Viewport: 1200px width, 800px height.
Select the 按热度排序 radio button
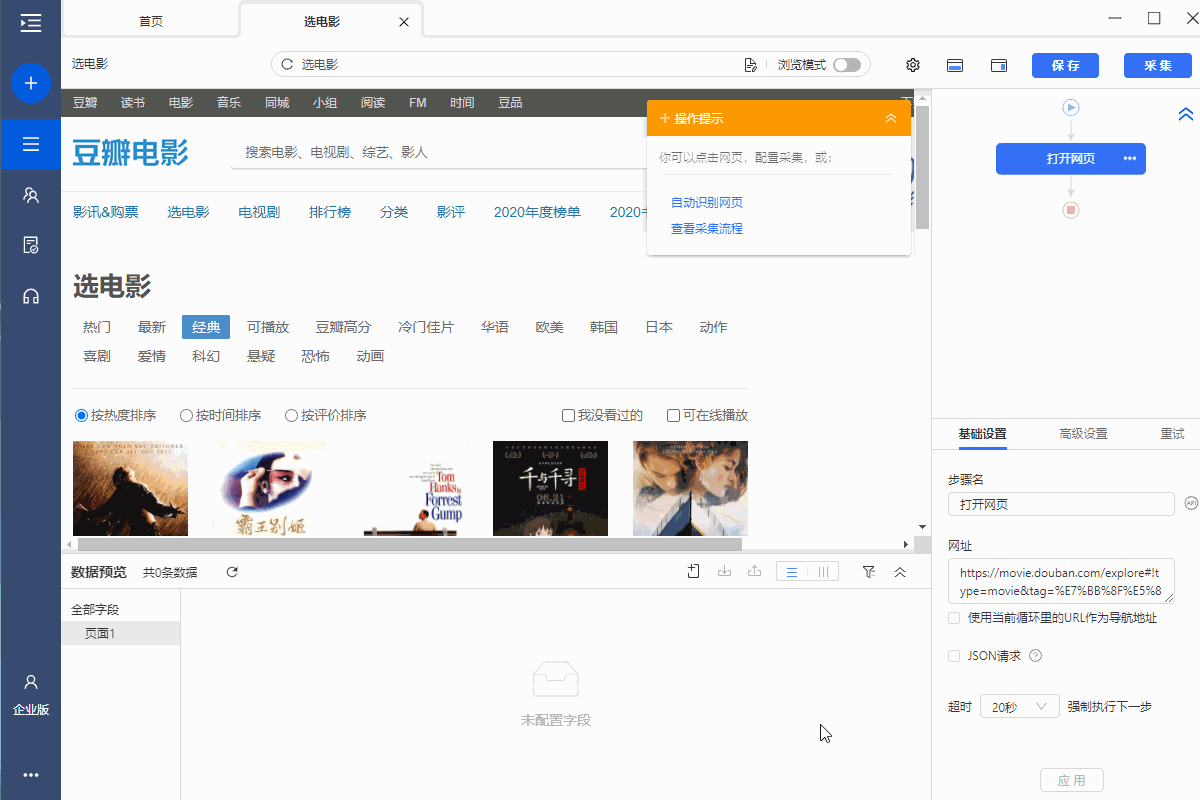point(81,415)
